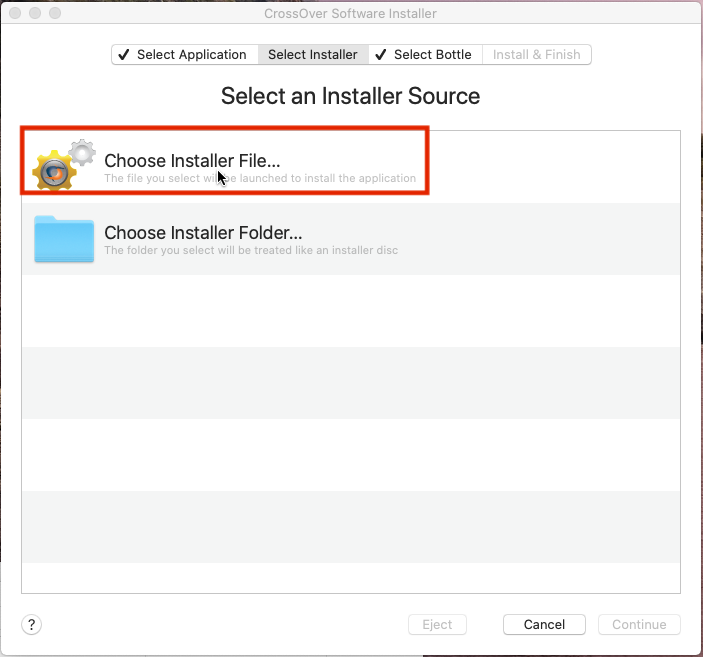Click 'The folder you select' description text

251,250
